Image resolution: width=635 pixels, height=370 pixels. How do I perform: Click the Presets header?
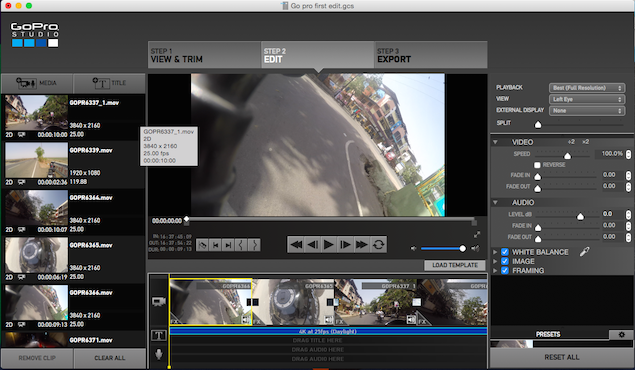pos(548,334)
